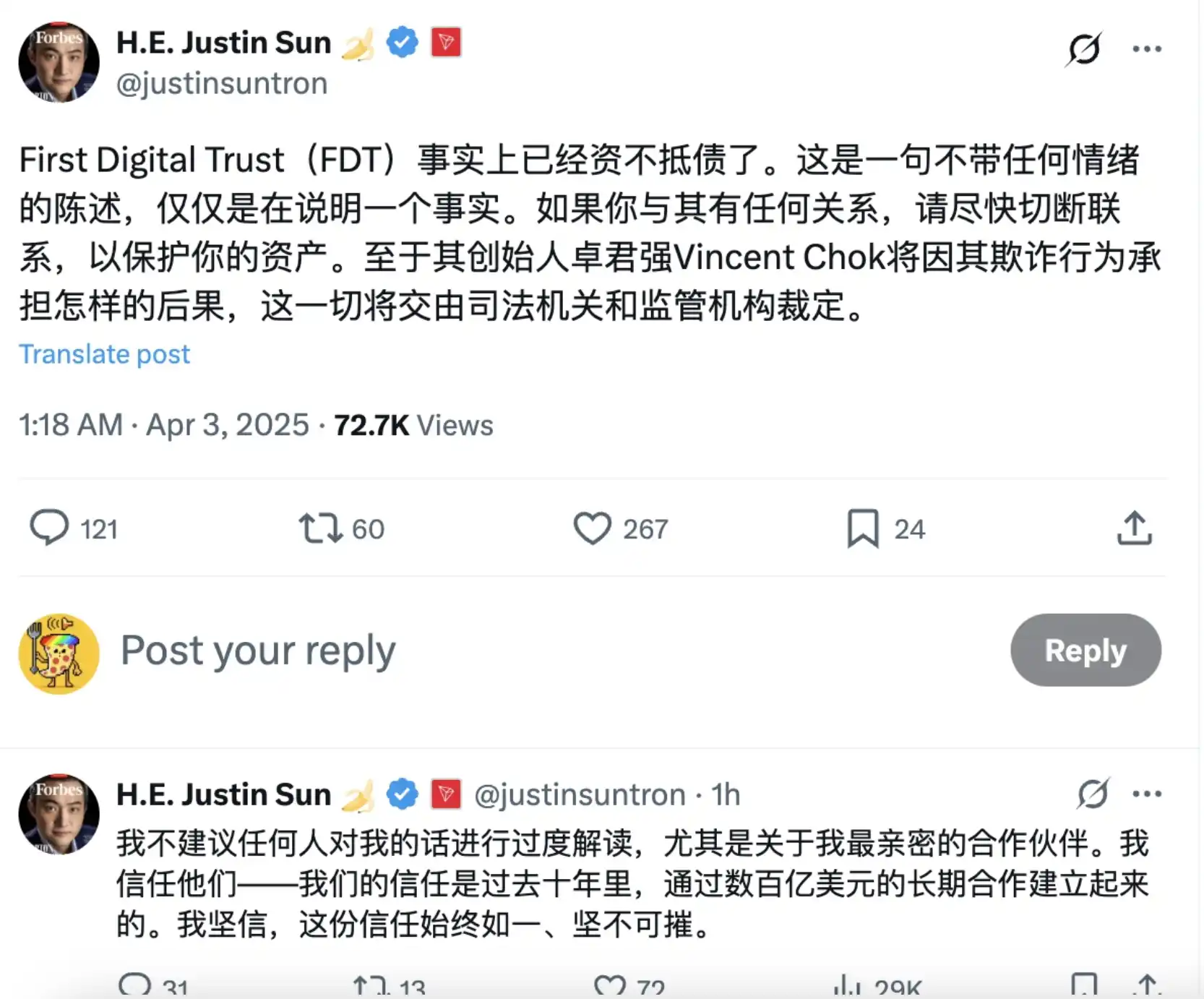The image size is (1204, 999).
Task: Open the 1h timestamp on second post
Action: tap(726, 794)
